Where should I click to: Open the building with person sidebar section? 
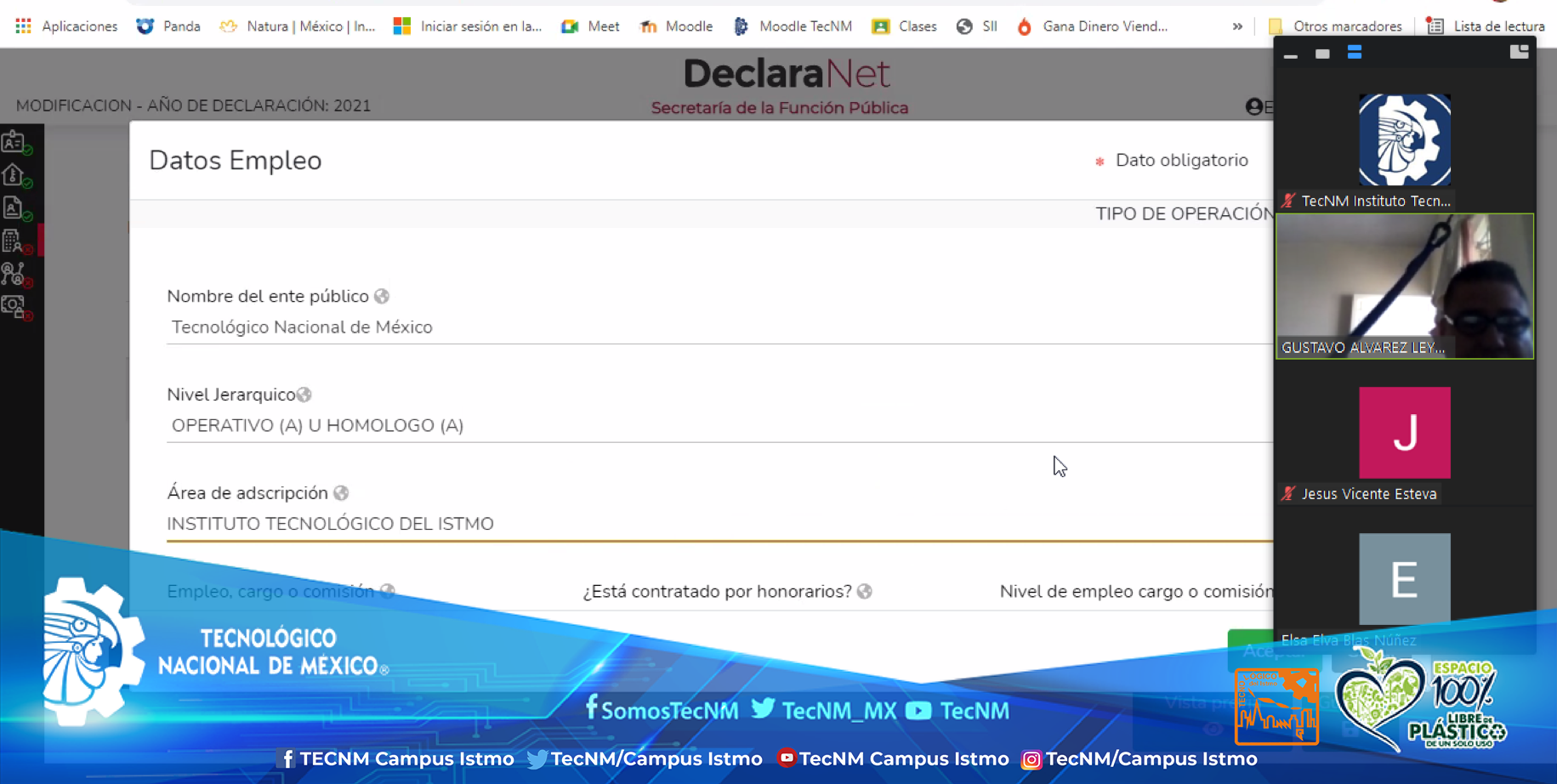14,241
